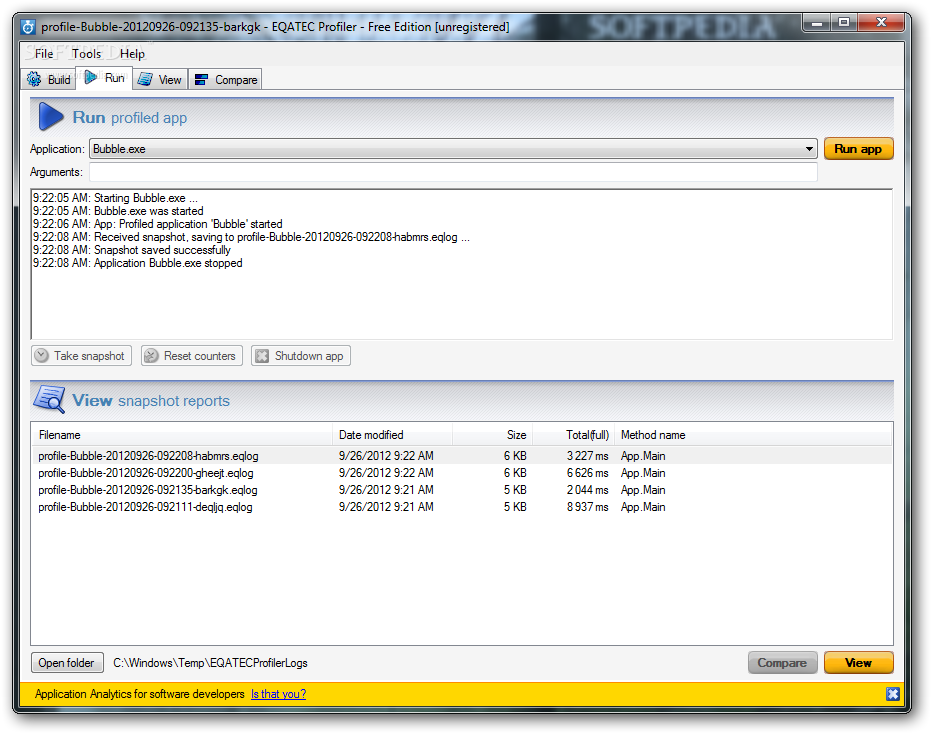
Task: Sort by the Filename column header
Action: [x=182, y=435]
